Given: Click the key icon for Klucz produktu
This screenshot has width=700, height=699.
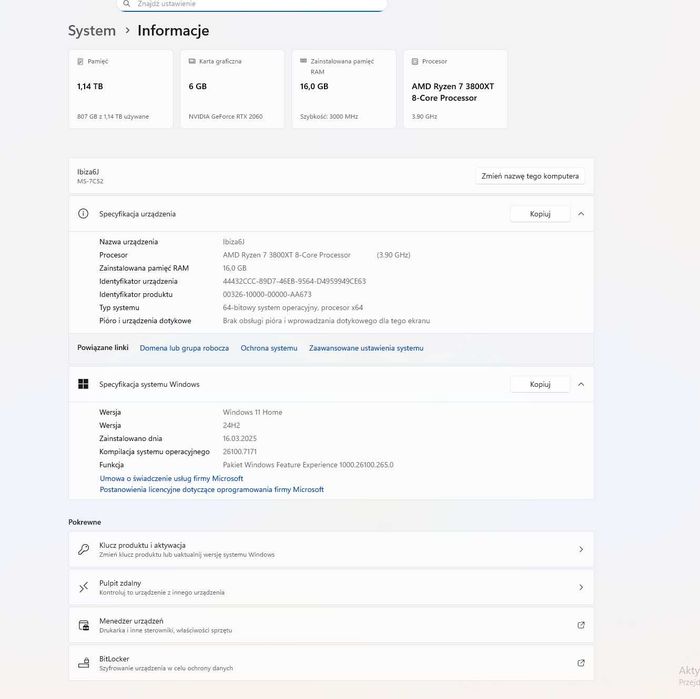Looking at the screenshot, I should [84, 549].
